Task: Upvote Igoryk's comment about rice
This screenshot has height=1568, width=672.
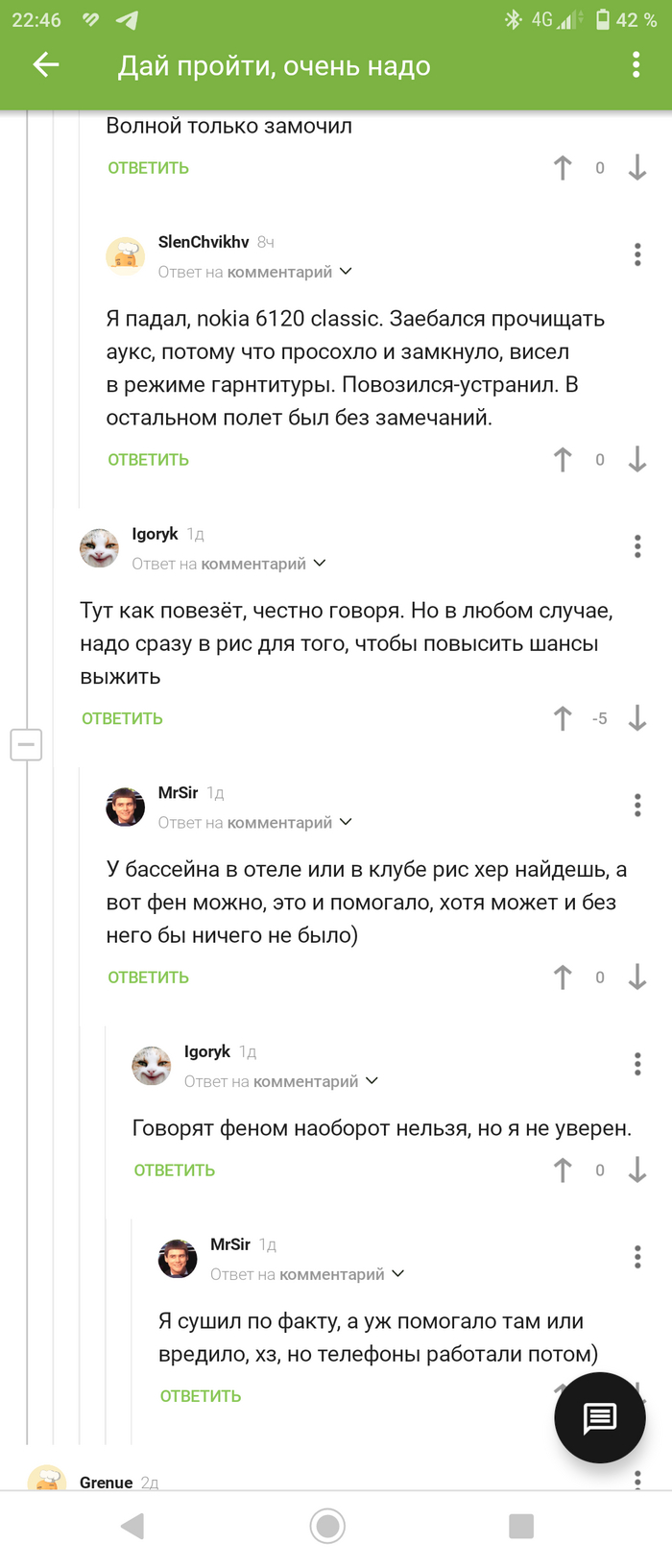Action: 563,718
